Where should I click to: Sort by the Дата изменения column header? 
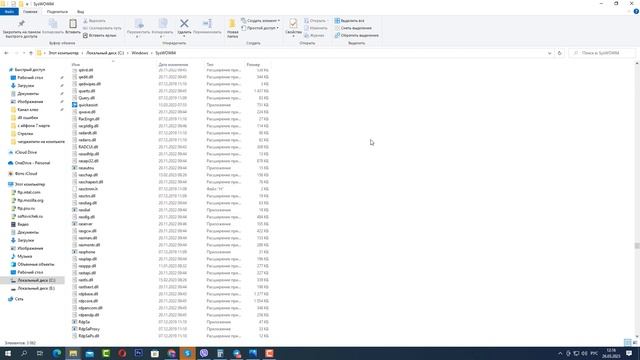coord(173,64)
